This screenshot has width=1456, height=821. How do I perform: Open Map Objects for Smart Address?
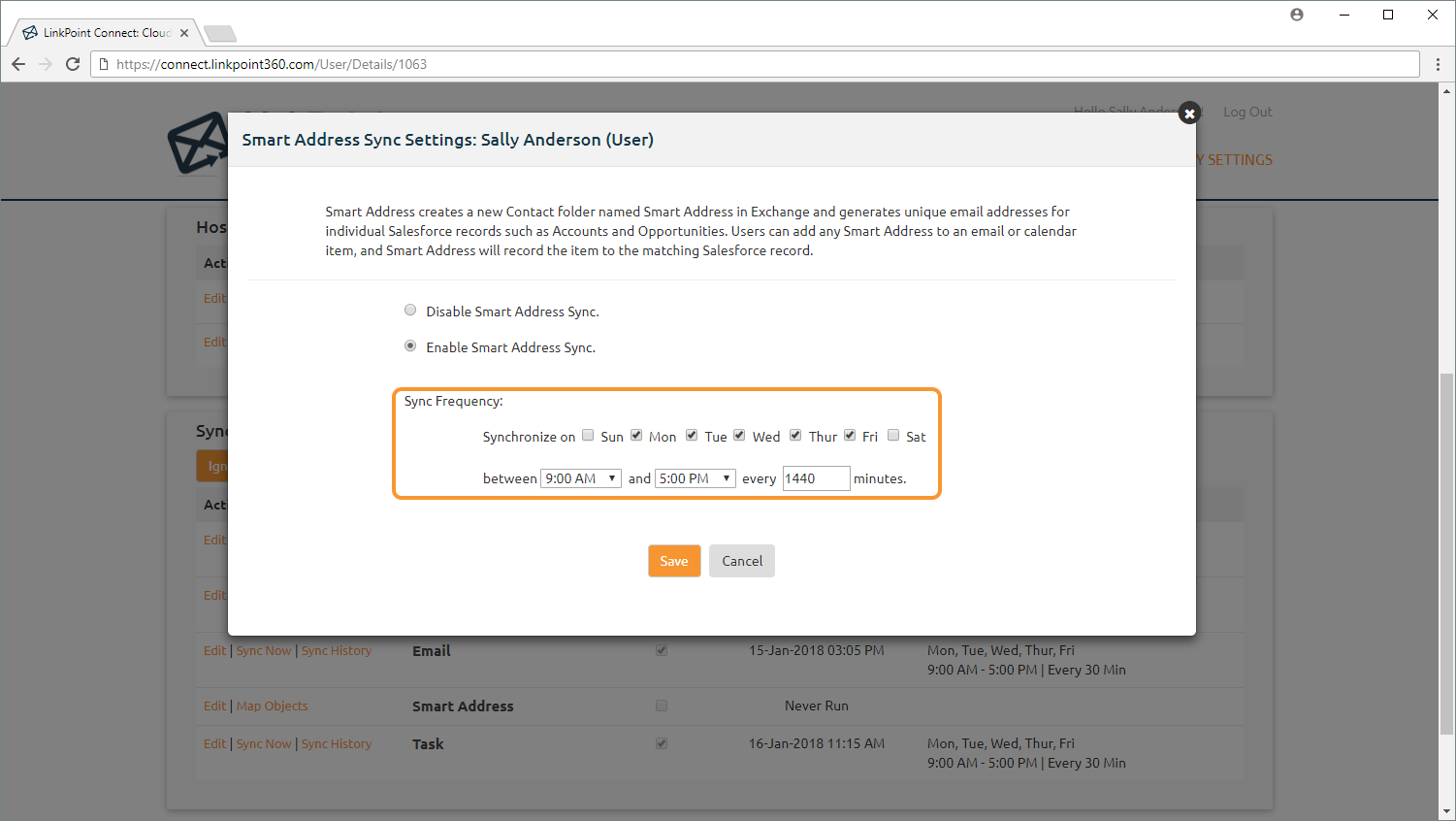click(x=273, y=706)
